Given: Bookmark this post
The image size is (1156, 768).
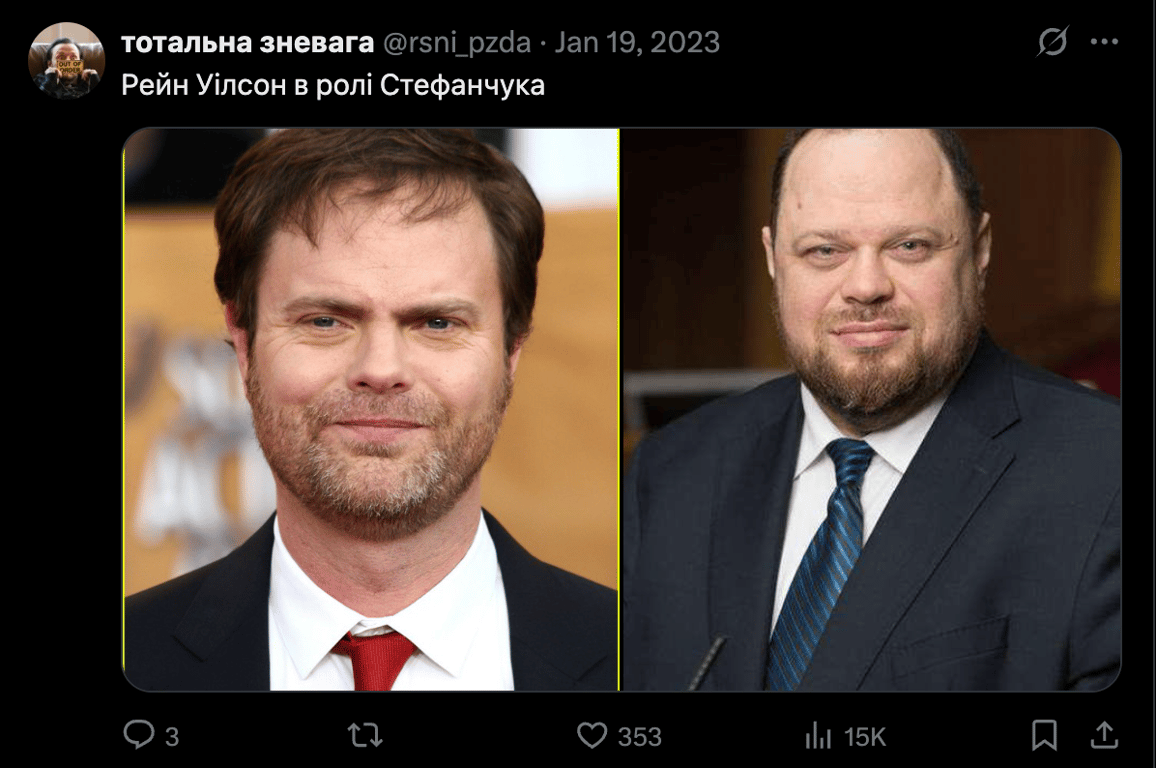Looking at the screenshot, I should [1044, 735].
